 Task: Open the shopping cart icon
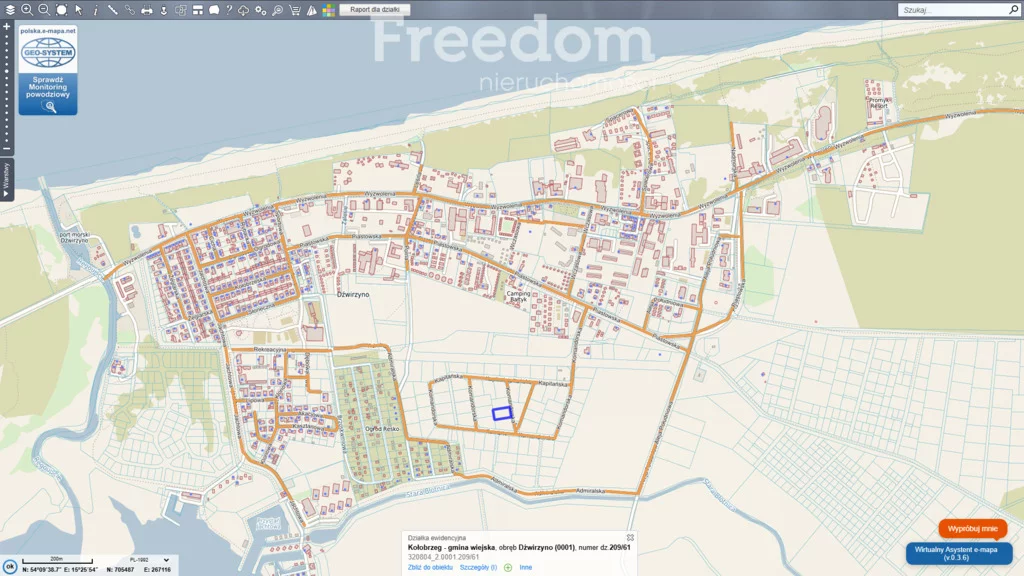294,9
